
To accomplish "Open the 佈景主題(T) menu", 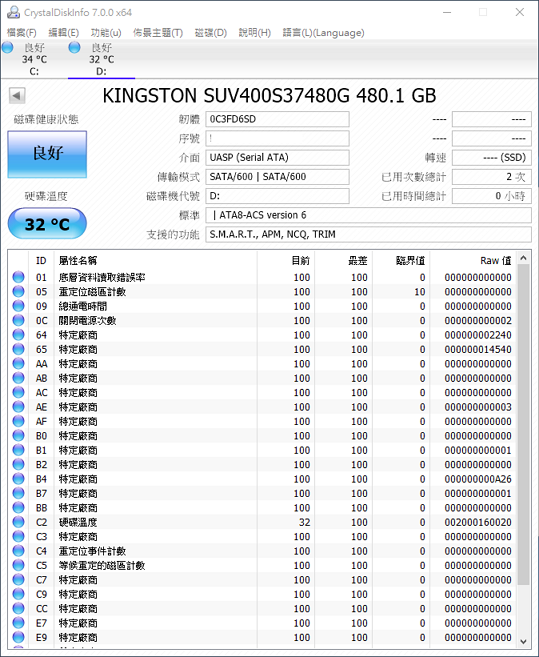I will (x=158, y=33).
